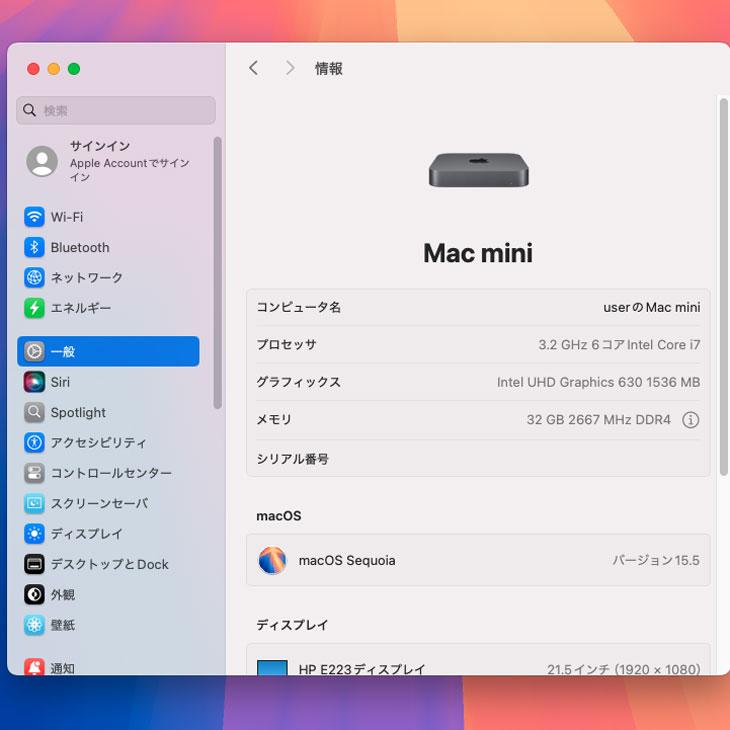Viewport: 730px width, 730px height.
Task: Click the HP E223 display thumbnail
Action: [272, 668]
